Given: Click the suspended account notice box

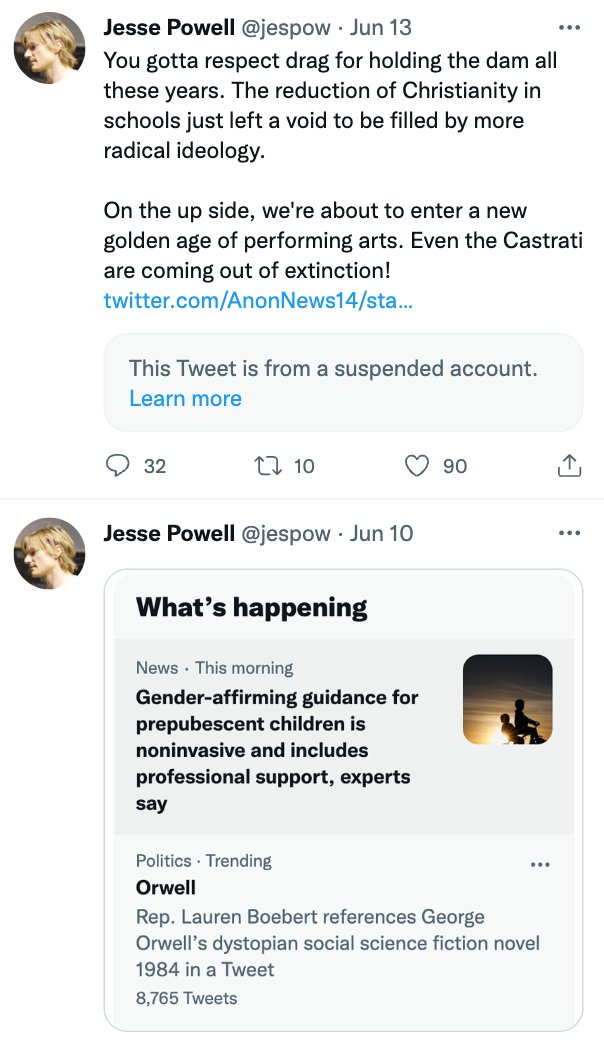Looking at the screenshot, I should (343, 383).
